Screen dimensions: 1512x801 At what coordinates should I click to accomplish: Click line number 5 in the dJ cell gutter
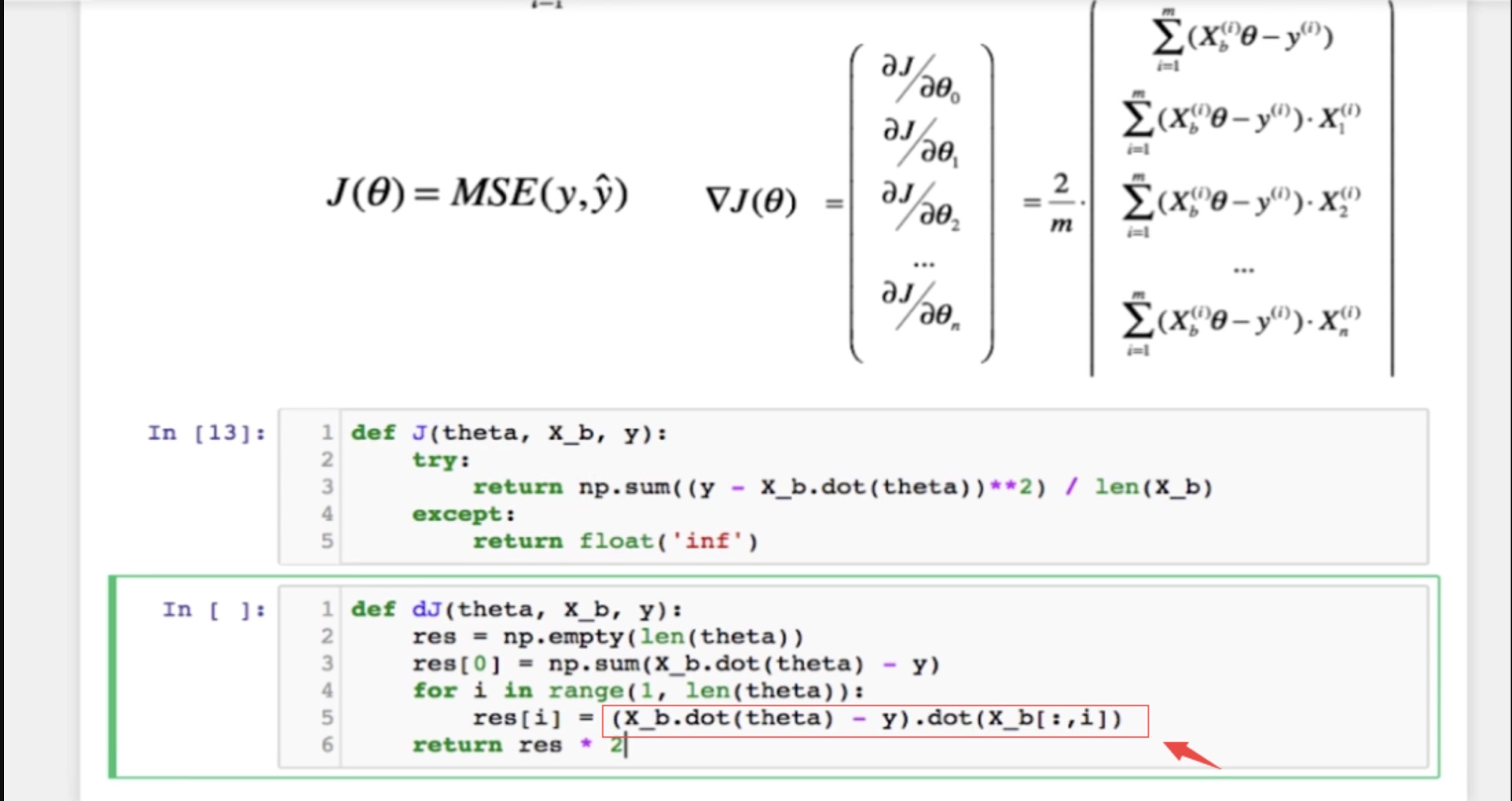(x=327, y=718)
